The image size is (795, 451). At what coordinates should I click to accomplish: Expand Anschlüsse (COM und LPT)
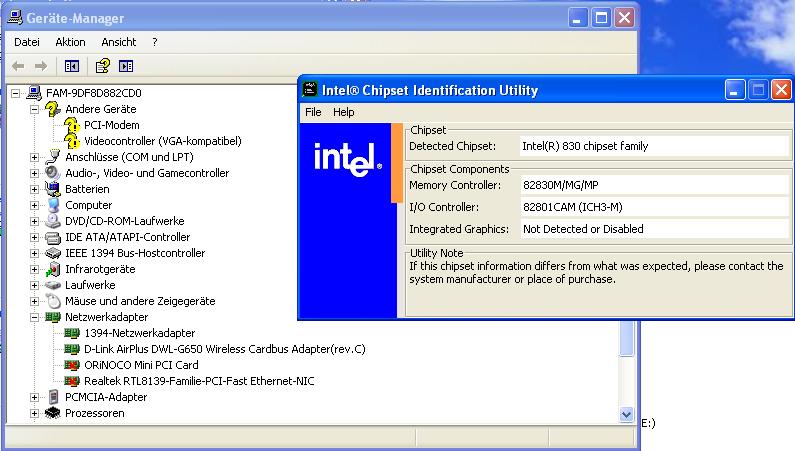pyautogui.click(x=34, y=158)
